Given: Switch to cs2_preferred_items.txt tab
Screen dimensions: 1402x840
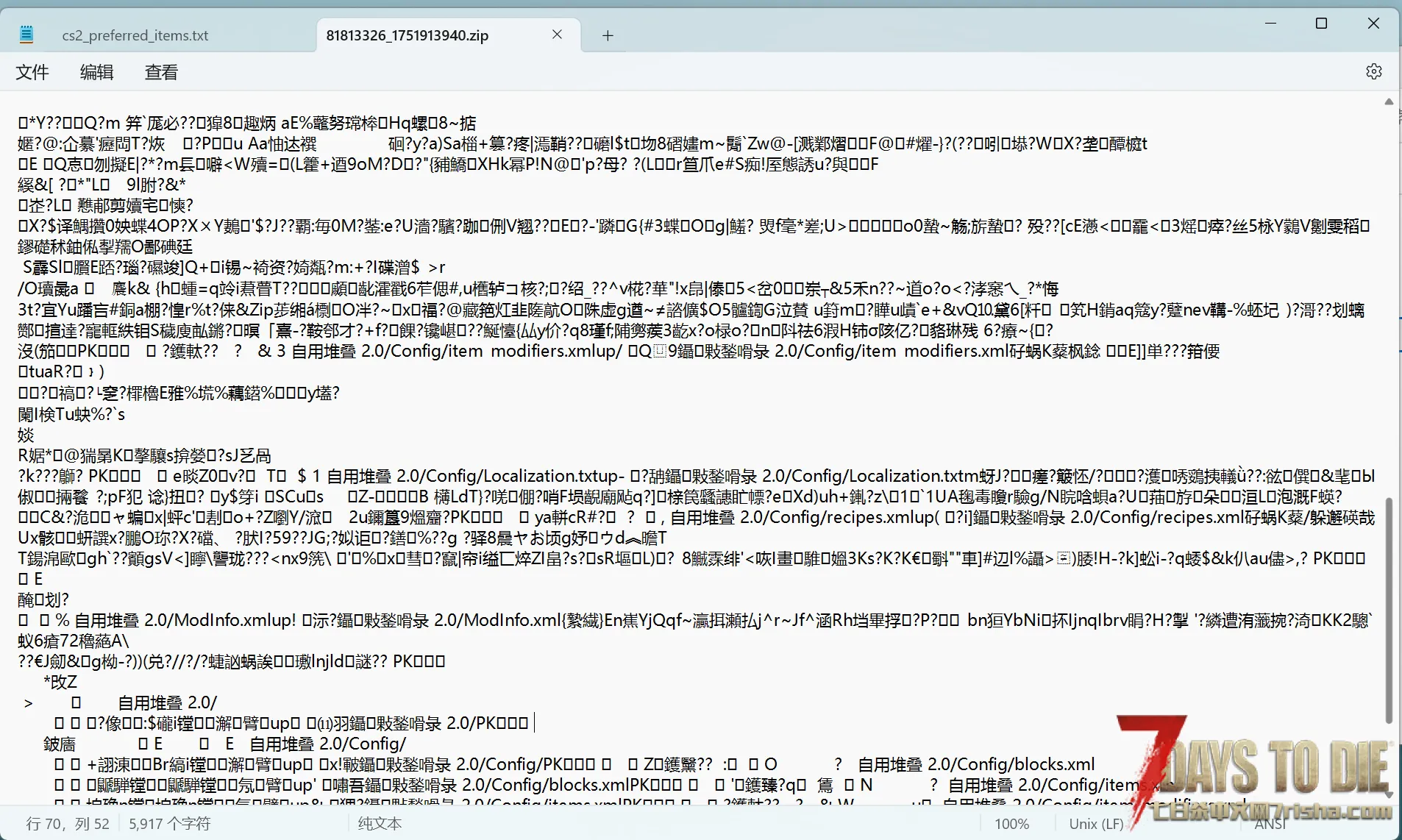Looking at the screenshot, I should [x=135, y=35].
